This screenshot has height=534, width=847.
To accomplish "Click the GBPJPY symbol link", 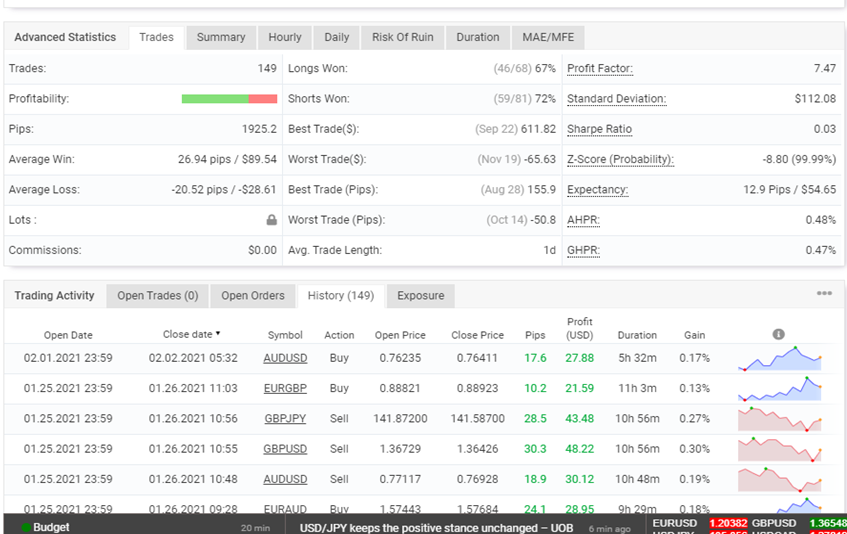I will (285, 418).
